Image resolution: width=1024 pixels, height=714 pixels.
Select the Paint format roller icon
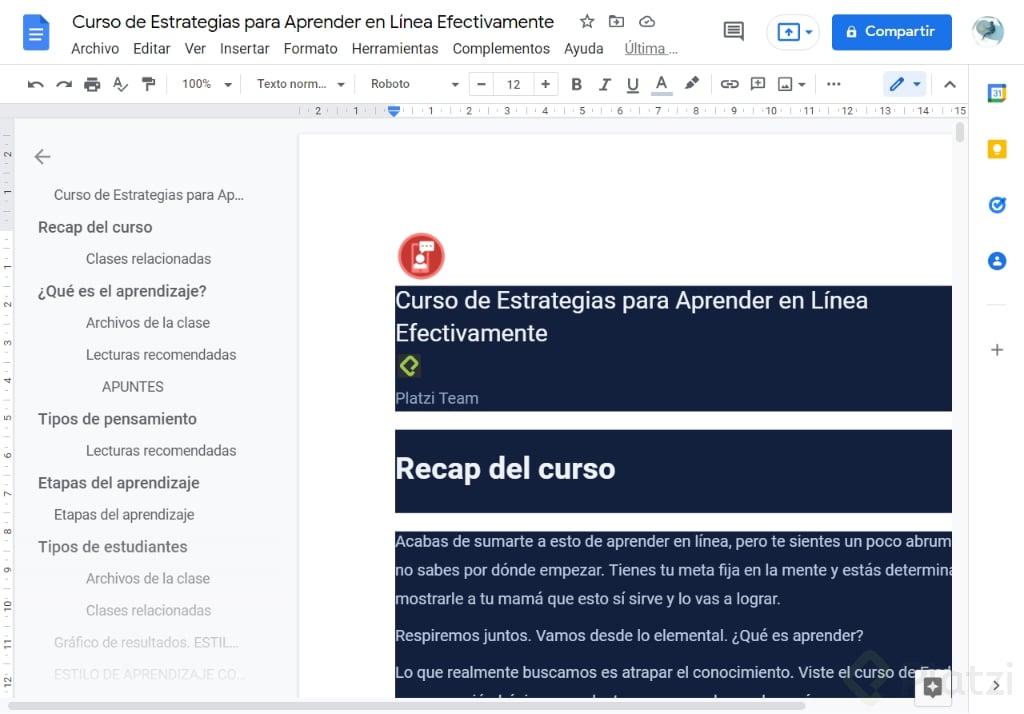[x=148, y=84]
